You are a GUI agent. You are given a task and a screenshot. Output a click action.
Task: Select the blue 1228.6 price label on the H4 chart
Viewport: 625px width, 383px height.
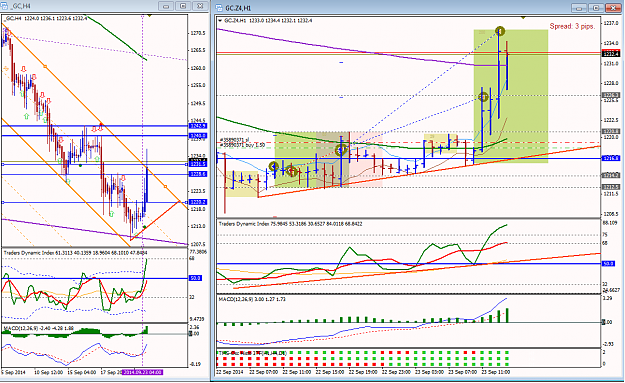coord(198,174)
